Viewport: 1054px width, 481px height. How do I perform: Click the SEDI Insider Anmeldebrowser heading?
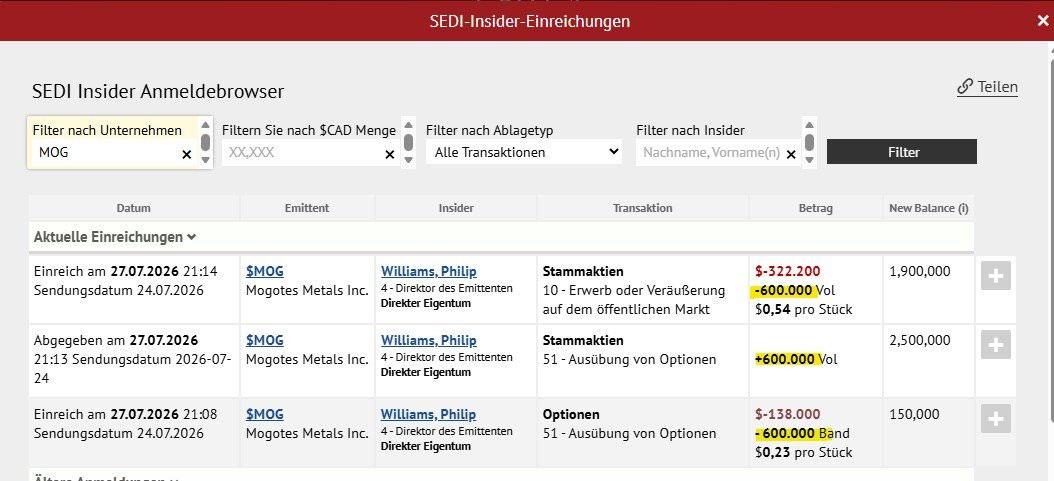[x=158, y=91]
